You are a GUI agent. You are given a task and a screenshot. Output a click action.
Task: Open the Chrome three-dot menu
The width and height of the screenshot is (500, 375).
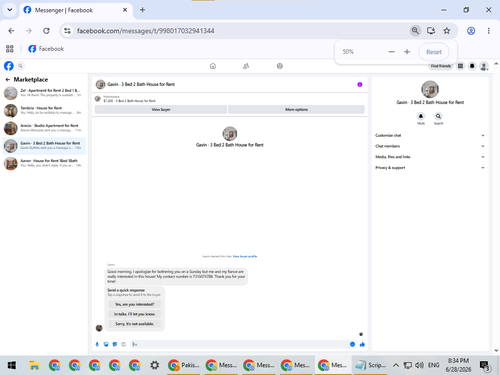(x=489, y=31)
